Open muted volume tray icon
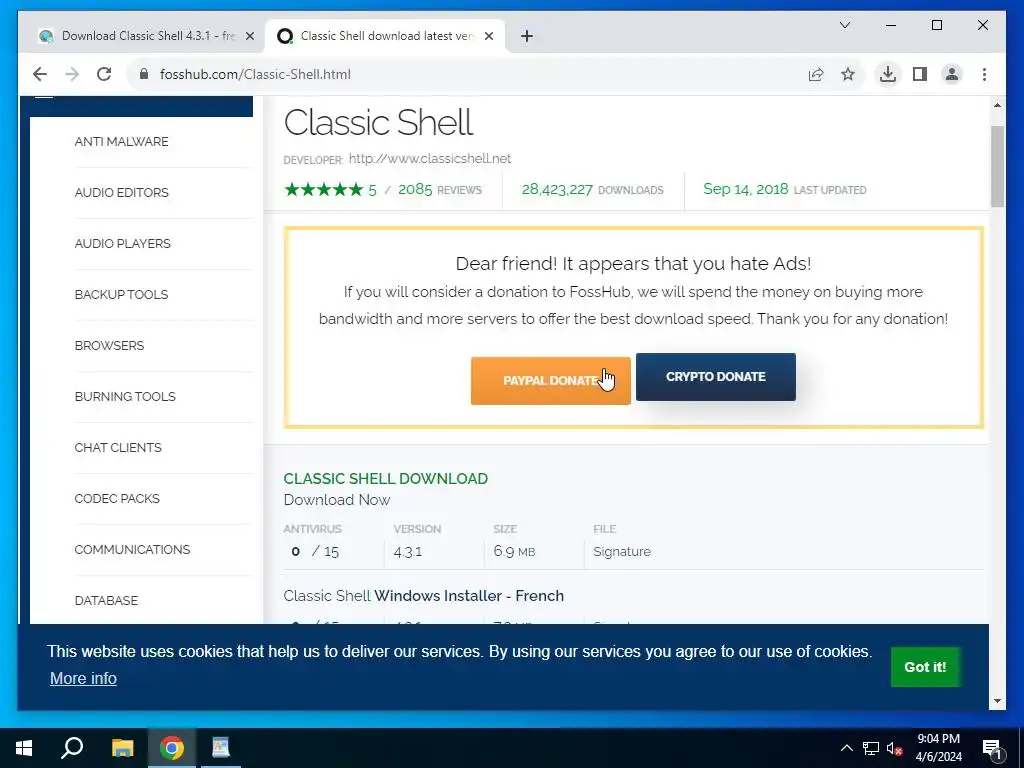1024x768 pixels. (x=895, y=748)
